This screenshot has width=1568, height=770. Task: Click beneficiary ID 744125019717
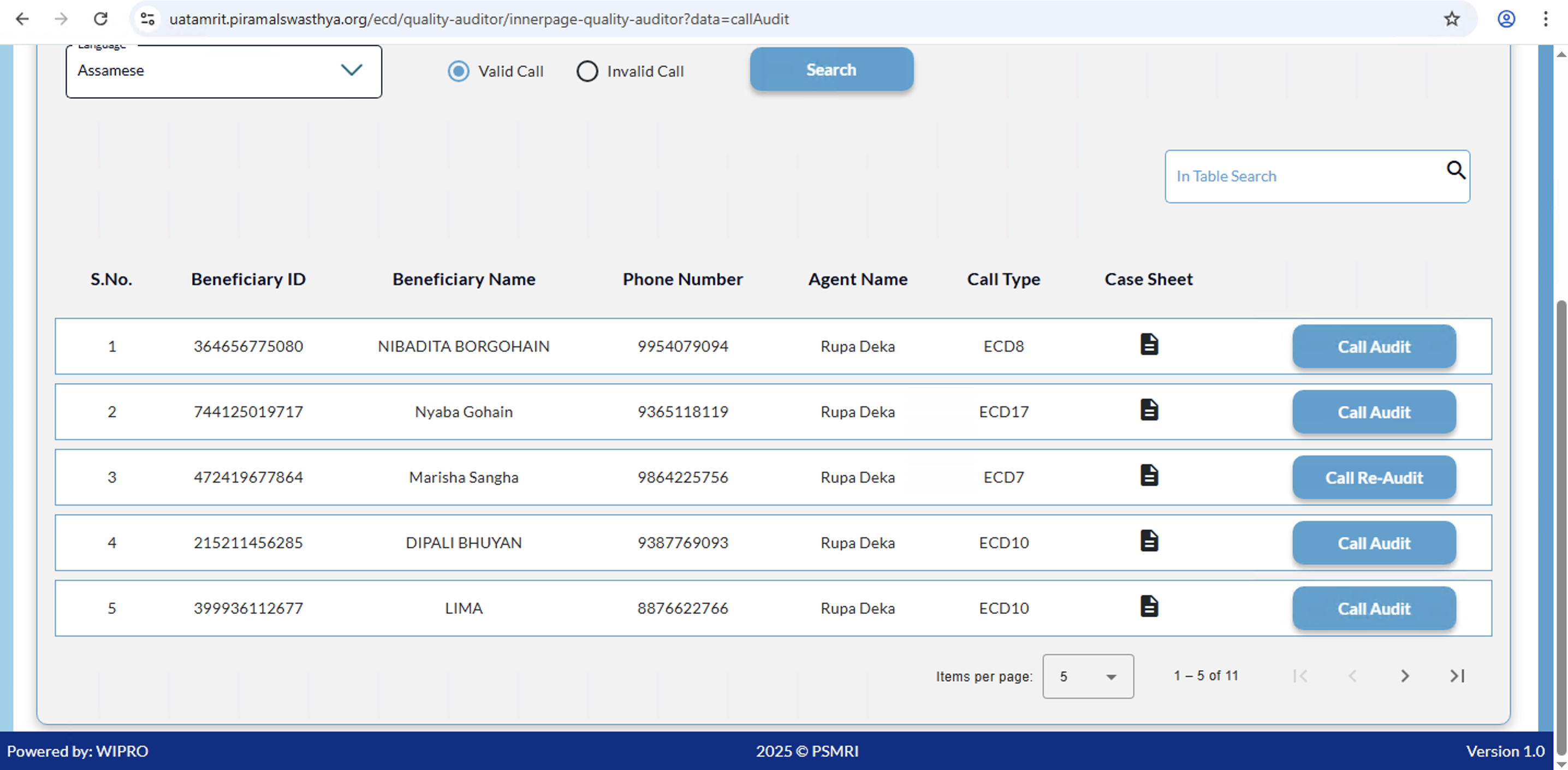pos(248,412)
